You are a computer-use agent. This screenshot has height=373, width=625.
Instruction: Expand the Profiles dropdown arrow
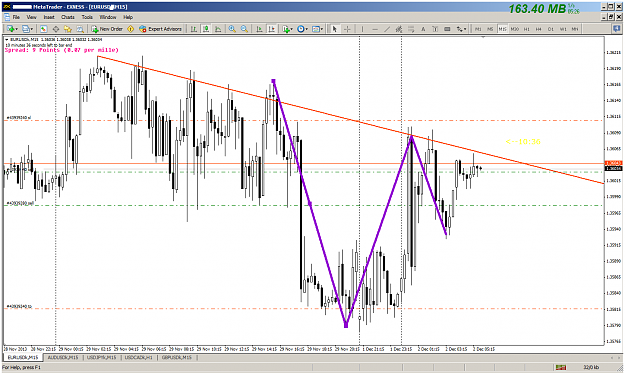(32, 29)
